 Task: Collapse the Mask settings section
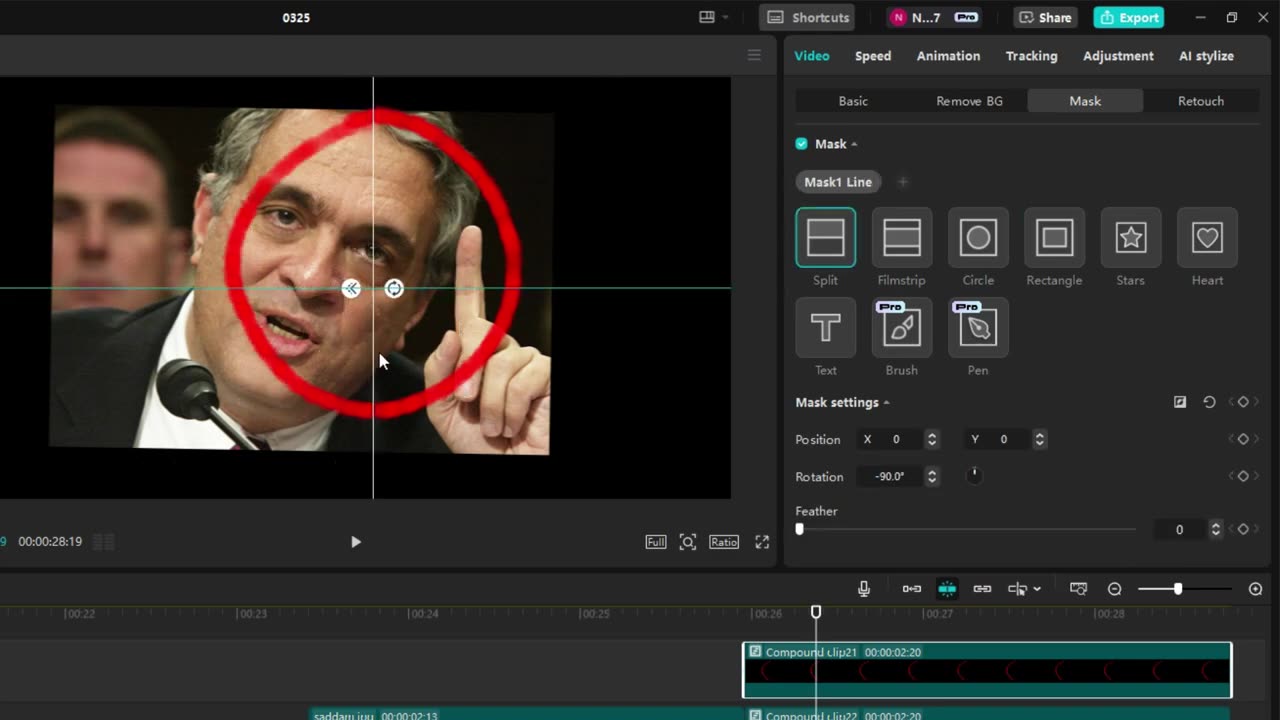(886, 403)
